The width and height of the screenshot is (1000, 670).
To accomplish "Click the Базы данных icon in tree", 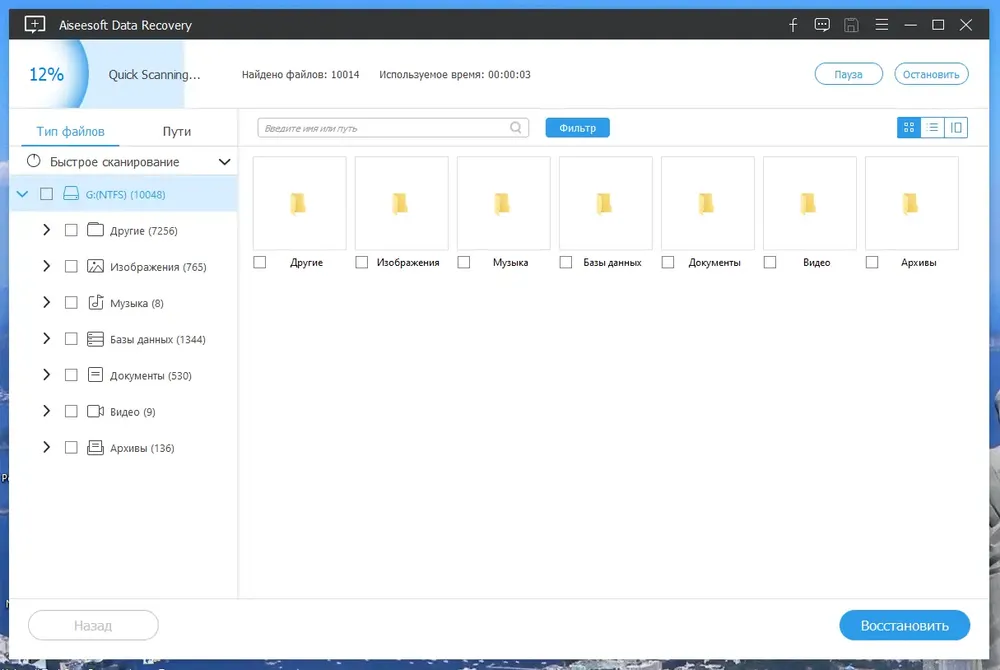I will [95, 339].
